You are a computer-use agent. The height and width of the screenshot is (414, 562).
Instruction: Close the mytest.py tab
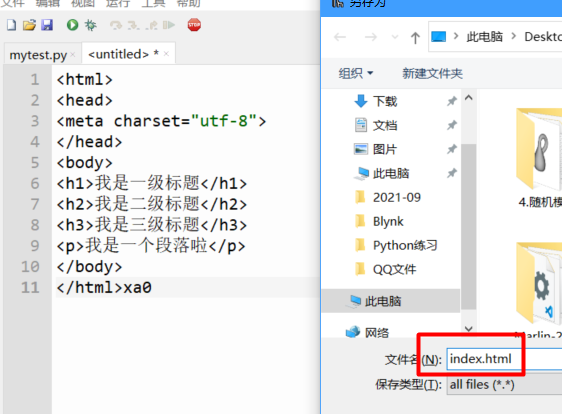(x=73, y=54)
